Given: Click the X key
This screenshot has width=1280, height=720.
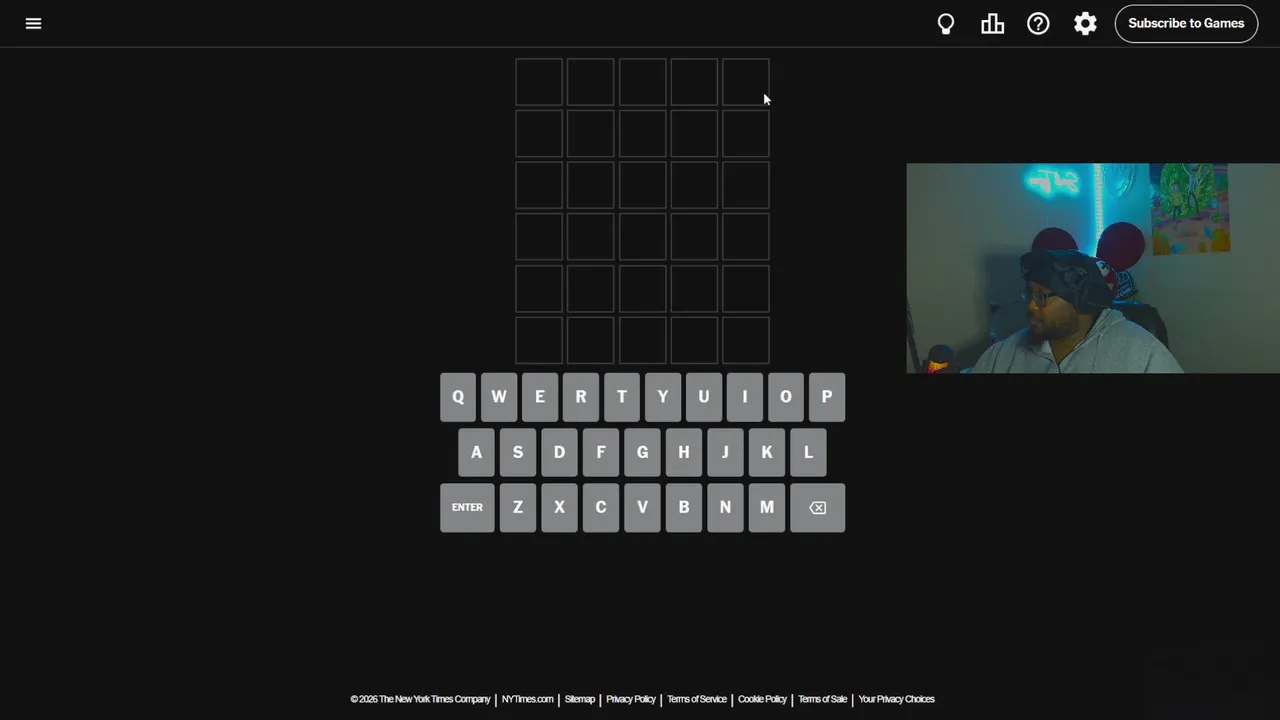Looking at the screenshot, I should pos(559,508).
